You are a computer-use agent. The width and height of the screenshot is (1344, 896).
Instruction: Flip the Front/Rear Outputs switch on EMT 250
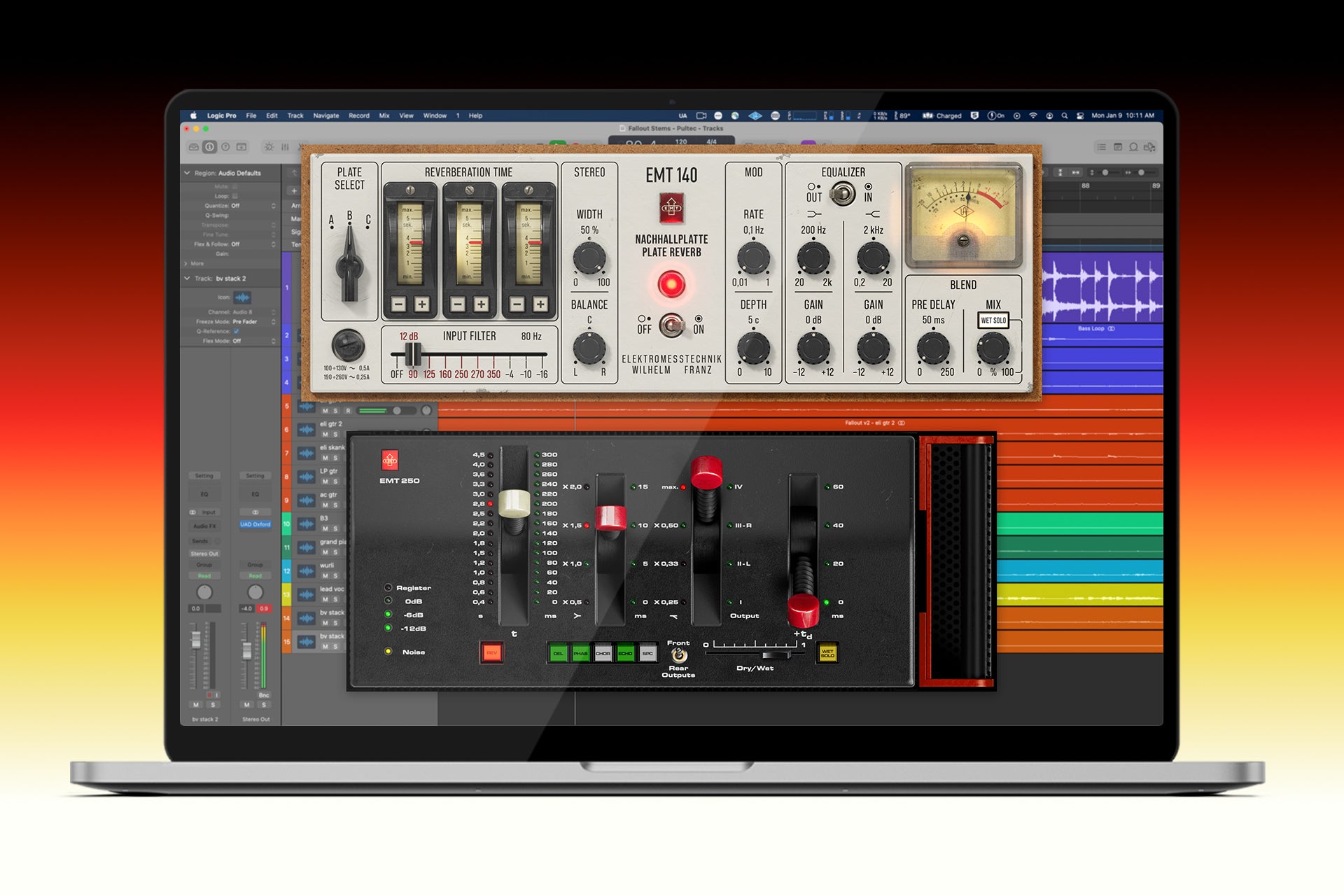coord(678,655)
